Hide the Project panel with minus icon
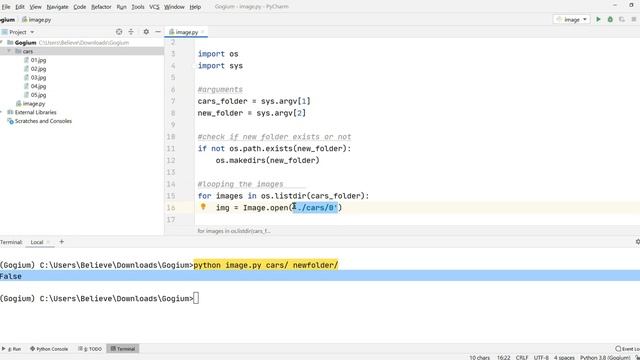 coord(158,32)
